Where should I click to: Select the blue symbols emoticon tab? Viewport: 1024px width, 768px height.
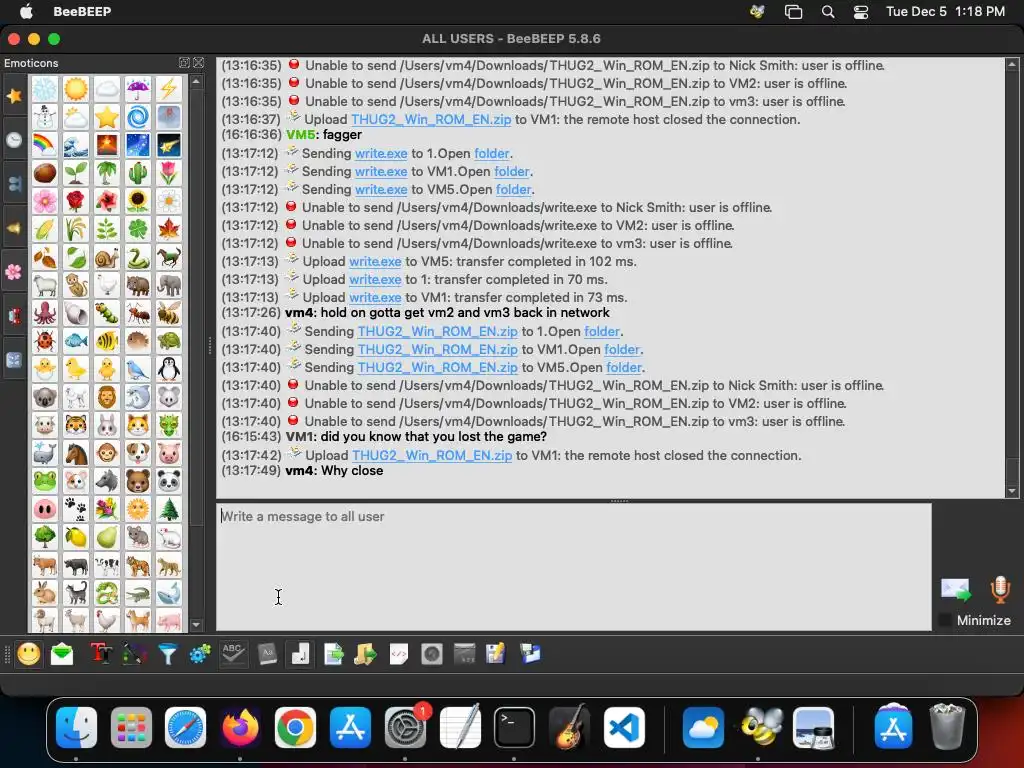[x=14, y=360]
